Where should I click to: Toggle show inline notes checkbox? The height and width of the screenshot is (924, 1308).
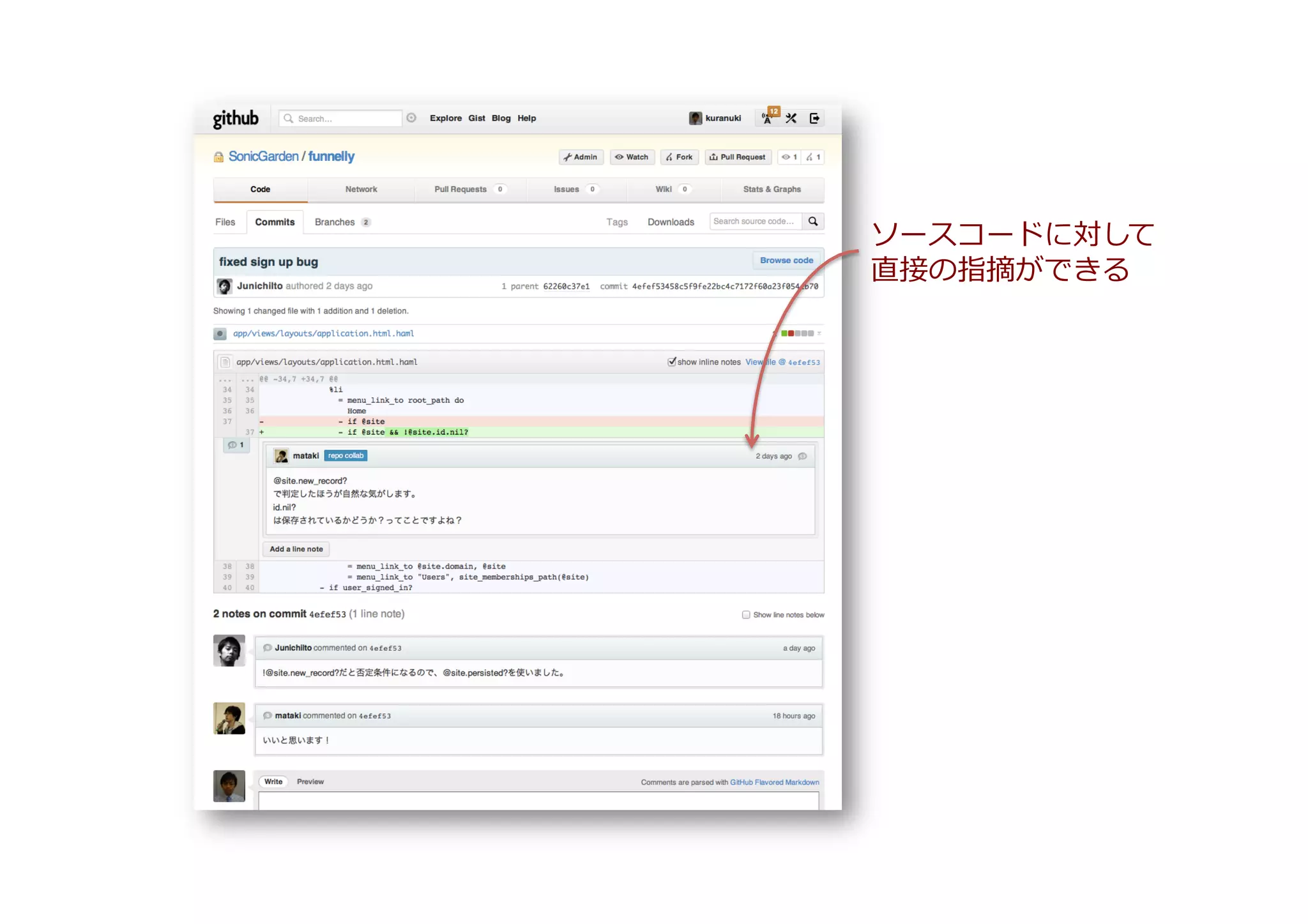(x=672, y=361)
